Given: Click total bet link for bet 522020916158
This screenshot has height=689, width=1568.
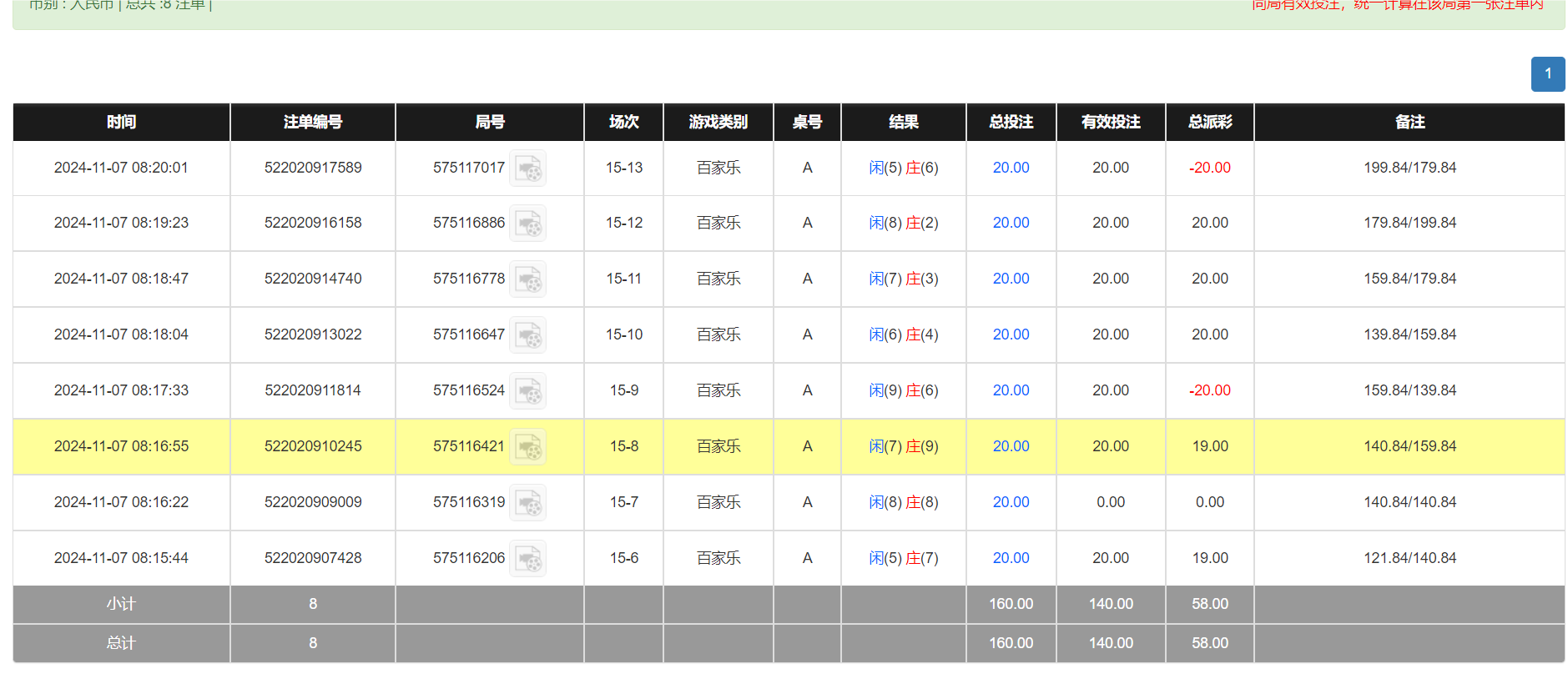Looking at the screenshot, I should click(1011, 223).
